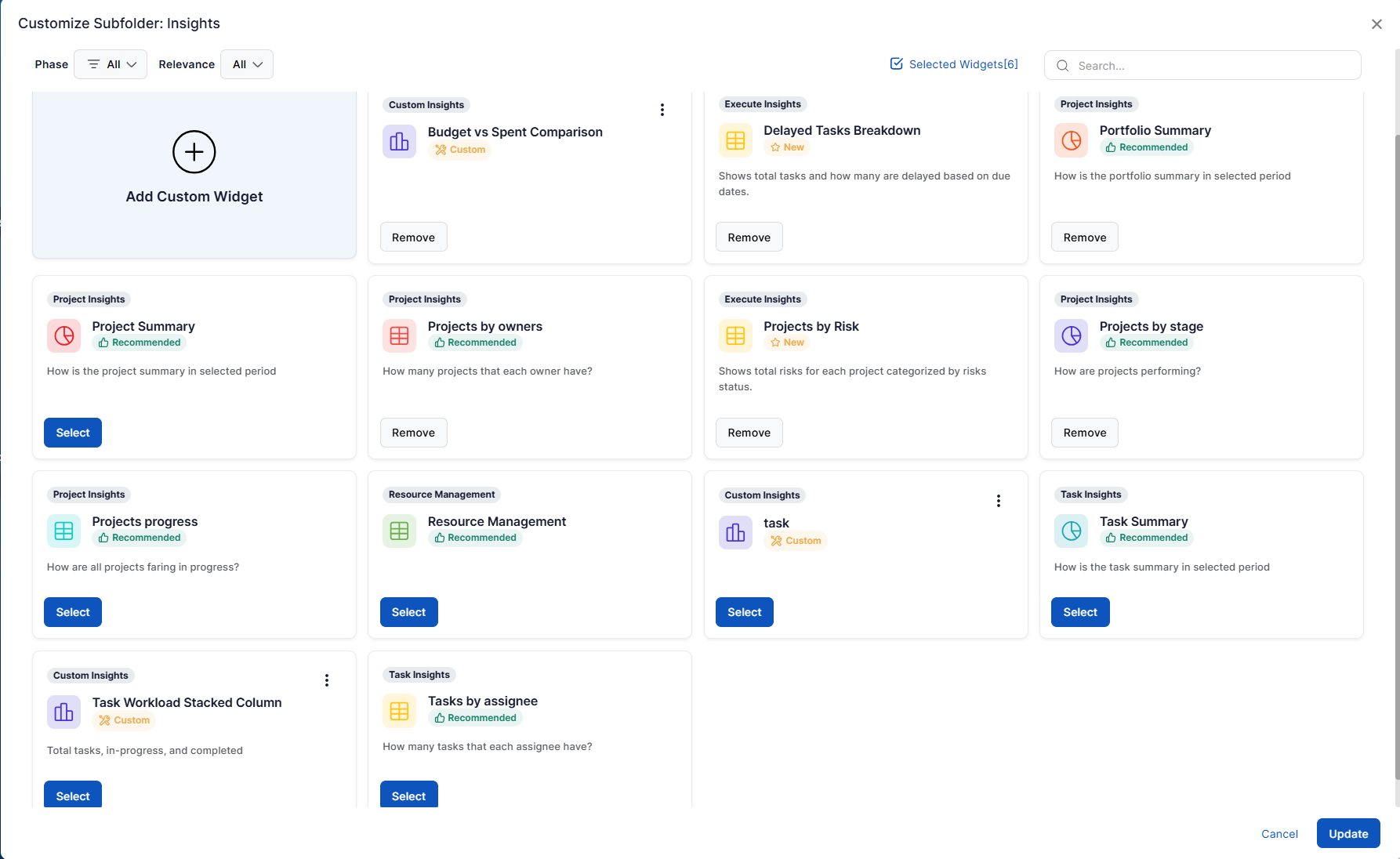Expand the Relevance filter dropdown
This screenshot has height=859, width=1400.
(247, 64)
